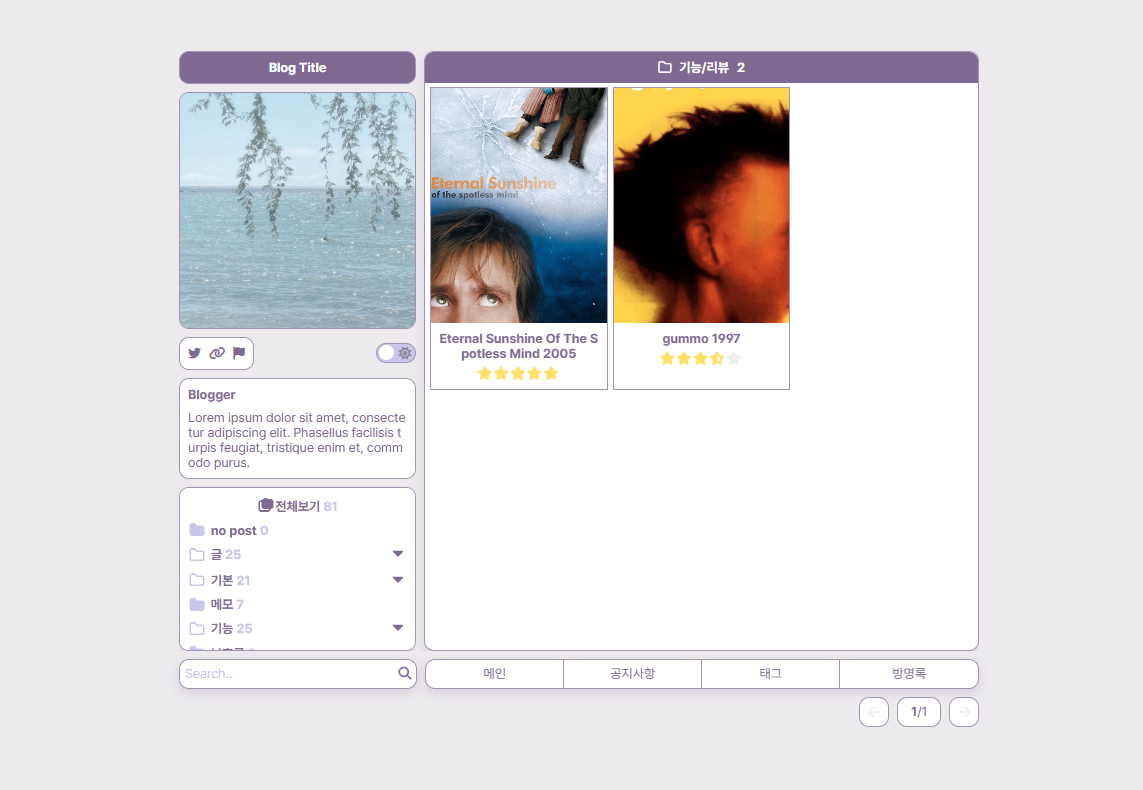This screenshot has width=1143, height=790.
Task: Click the previous page arrow button
Action: (x=874, y=712)
